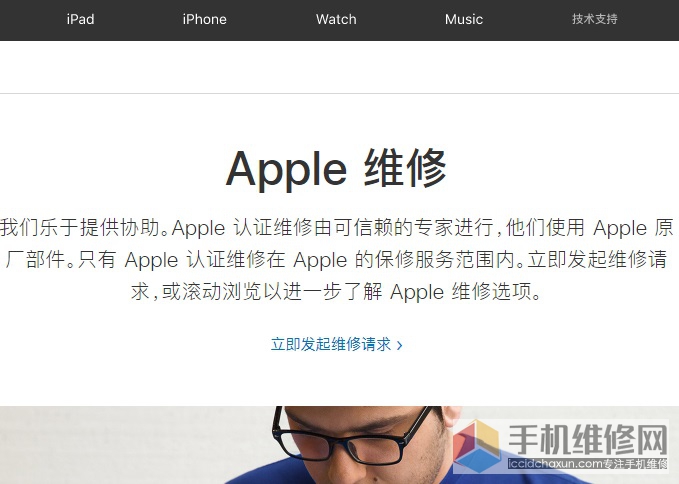Click the paragraph line ending Apple 维修选项
The width and height of the screenshot is (679, 484).
pos(336,292)
